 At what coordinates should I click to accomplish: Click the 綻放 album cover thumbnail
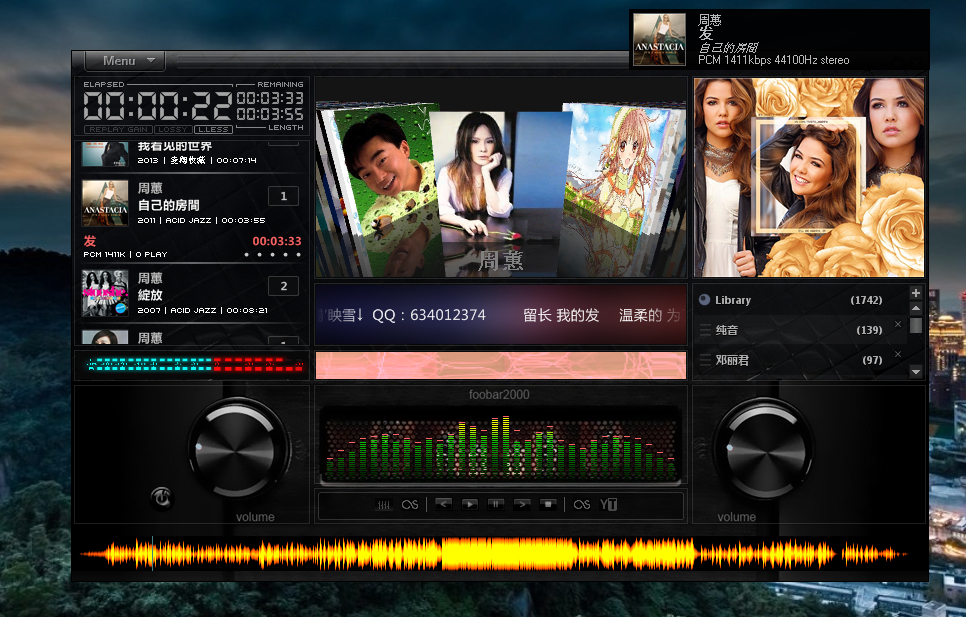105,293
